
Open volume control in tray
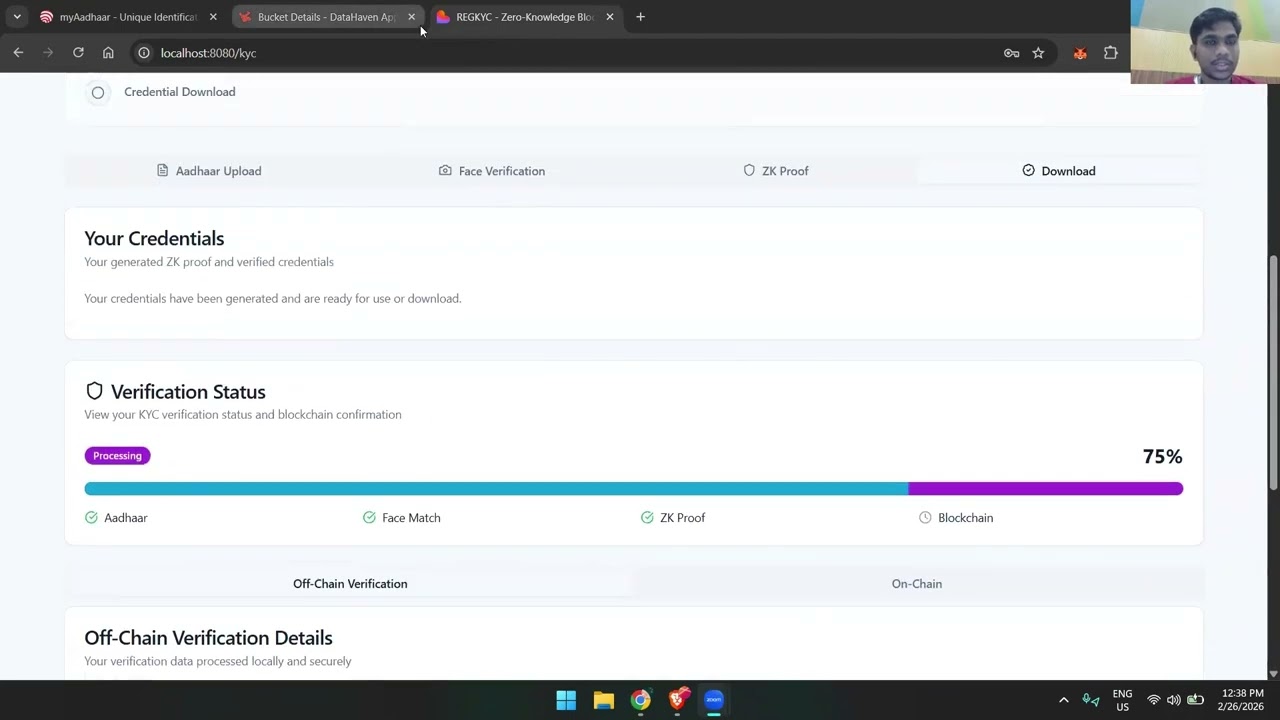click(x=1173, y=700)
